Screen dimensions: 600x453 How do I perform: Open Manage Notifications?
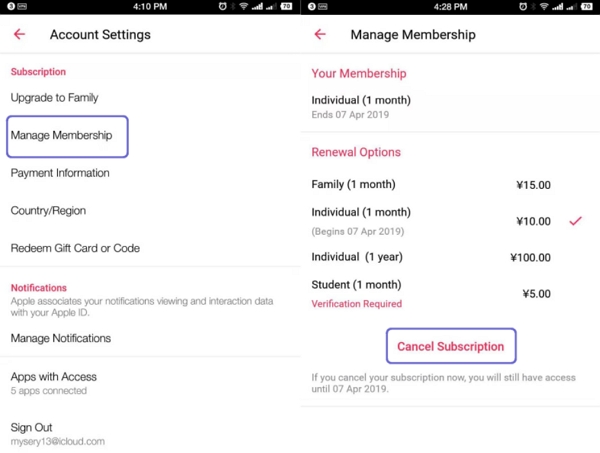pyautogui.click(x=61, y=338)
